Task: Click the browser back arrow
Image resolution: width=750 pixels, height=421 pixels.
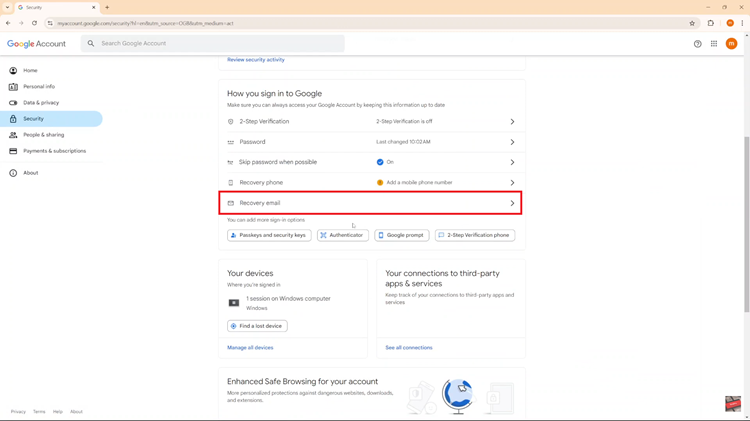Action: 8,23
